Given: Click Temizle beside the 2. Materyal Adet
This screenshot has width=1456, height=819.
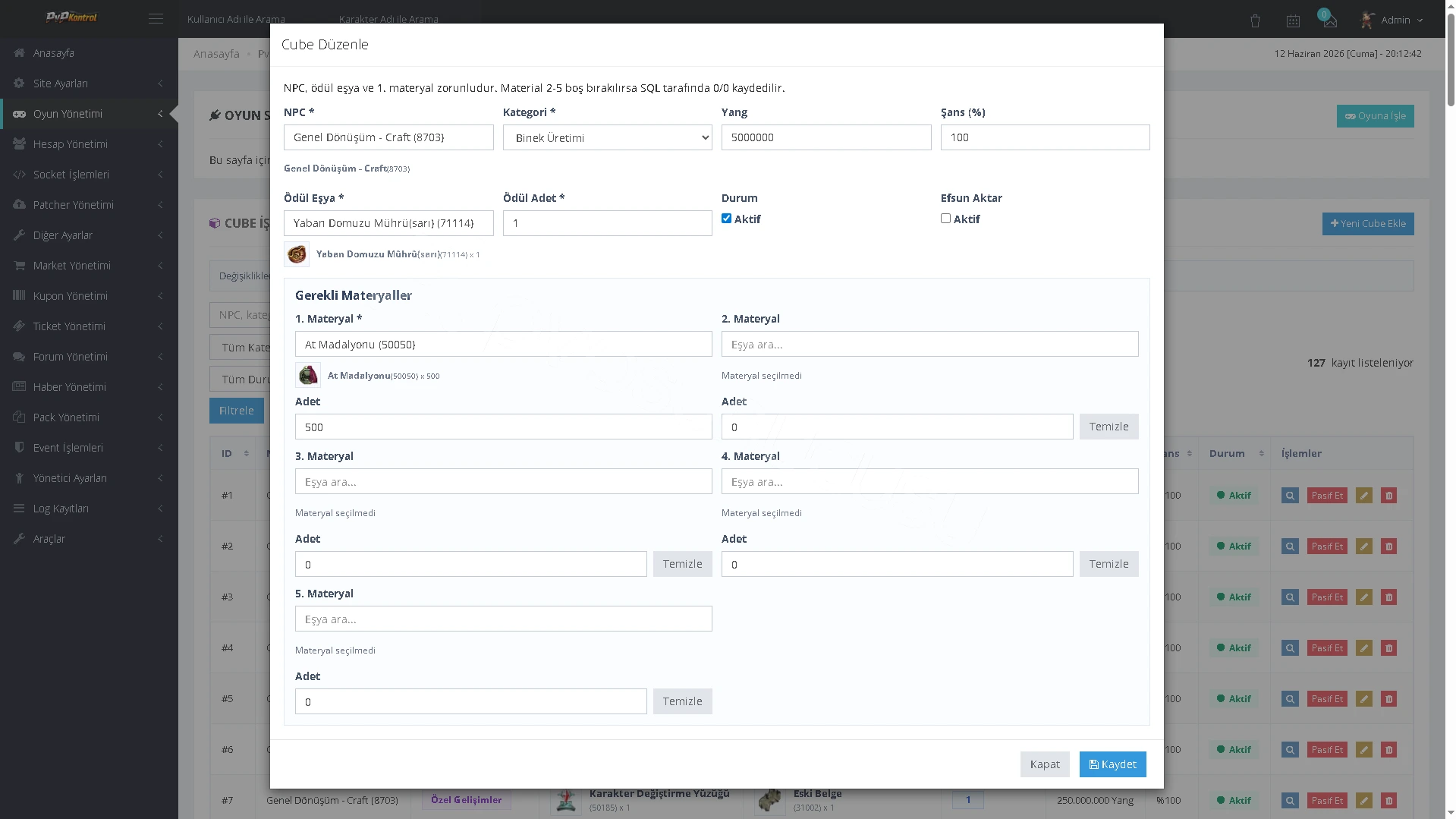Looking at the screenshot, I should (x=1109, y=427).
